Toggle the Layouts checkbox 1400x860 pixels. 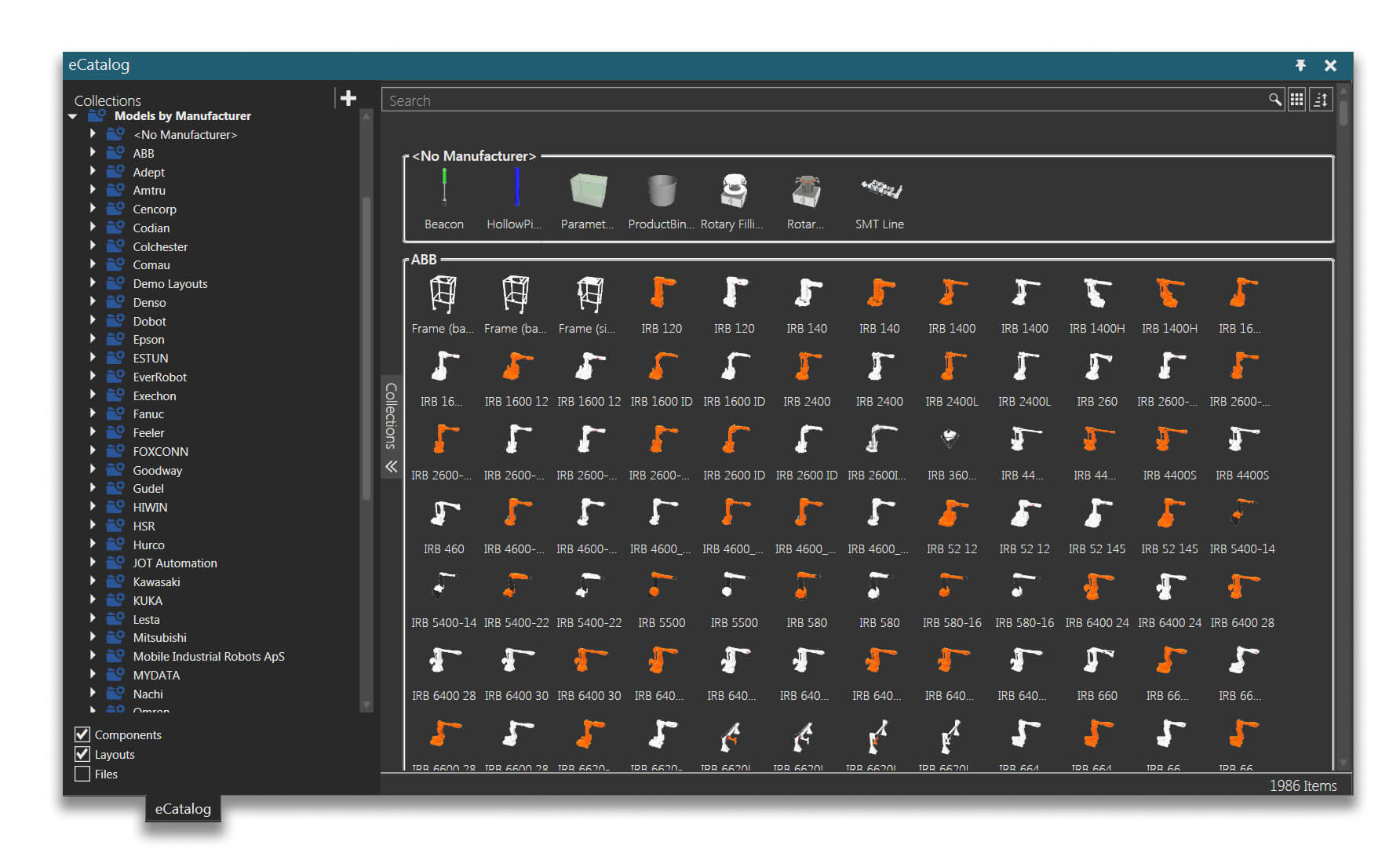tap(82, 754)
